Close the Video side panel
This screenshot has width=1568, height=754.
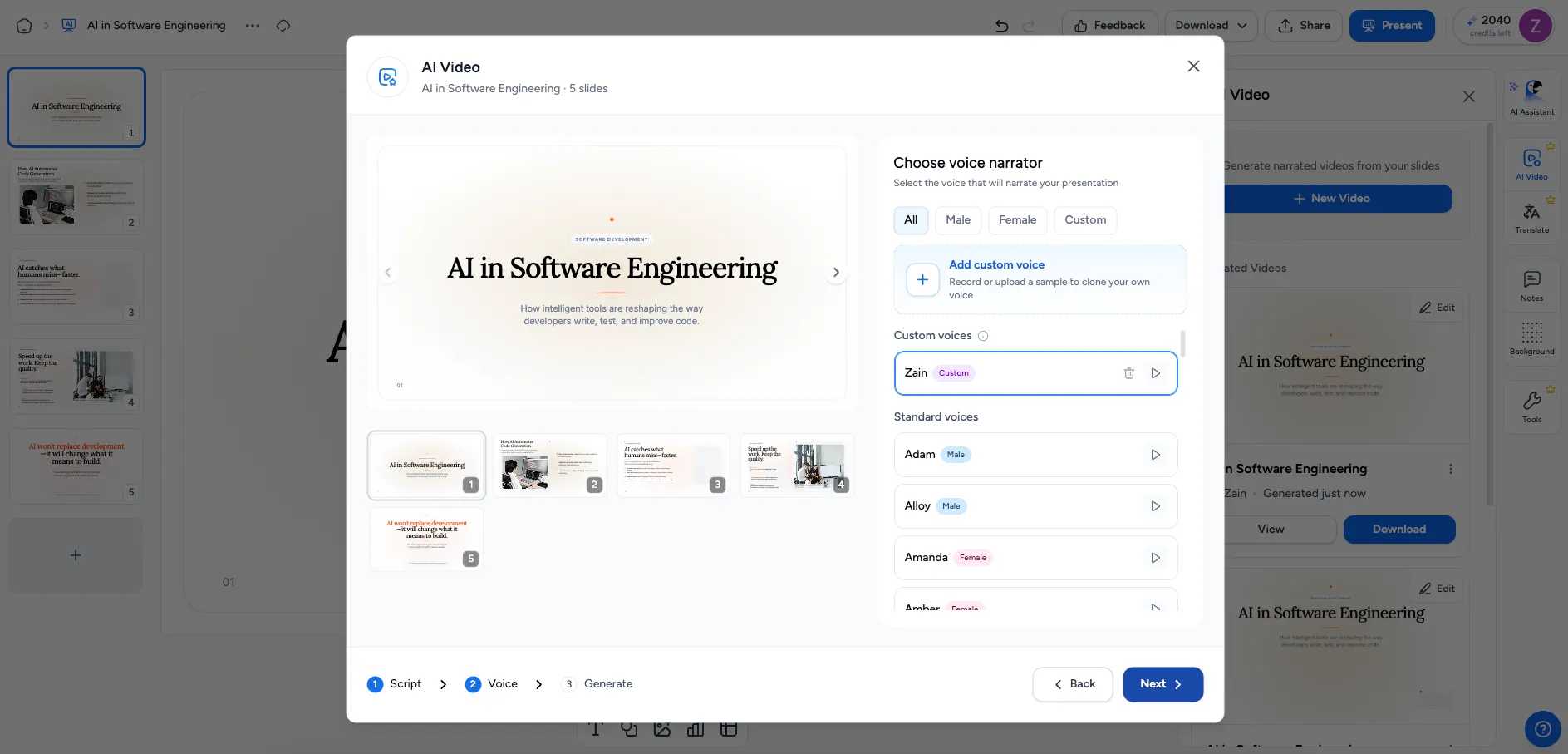pos(1468,96)
